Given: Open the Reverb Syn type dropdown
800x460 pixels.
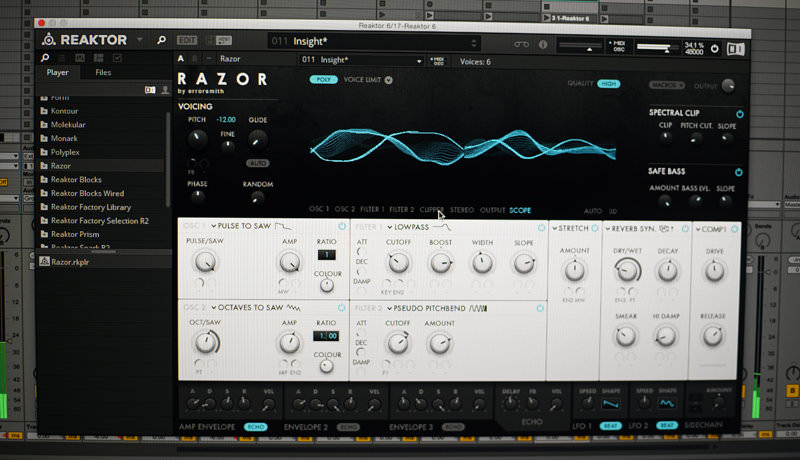Looking at the screenshot, I should click(608, 229).
